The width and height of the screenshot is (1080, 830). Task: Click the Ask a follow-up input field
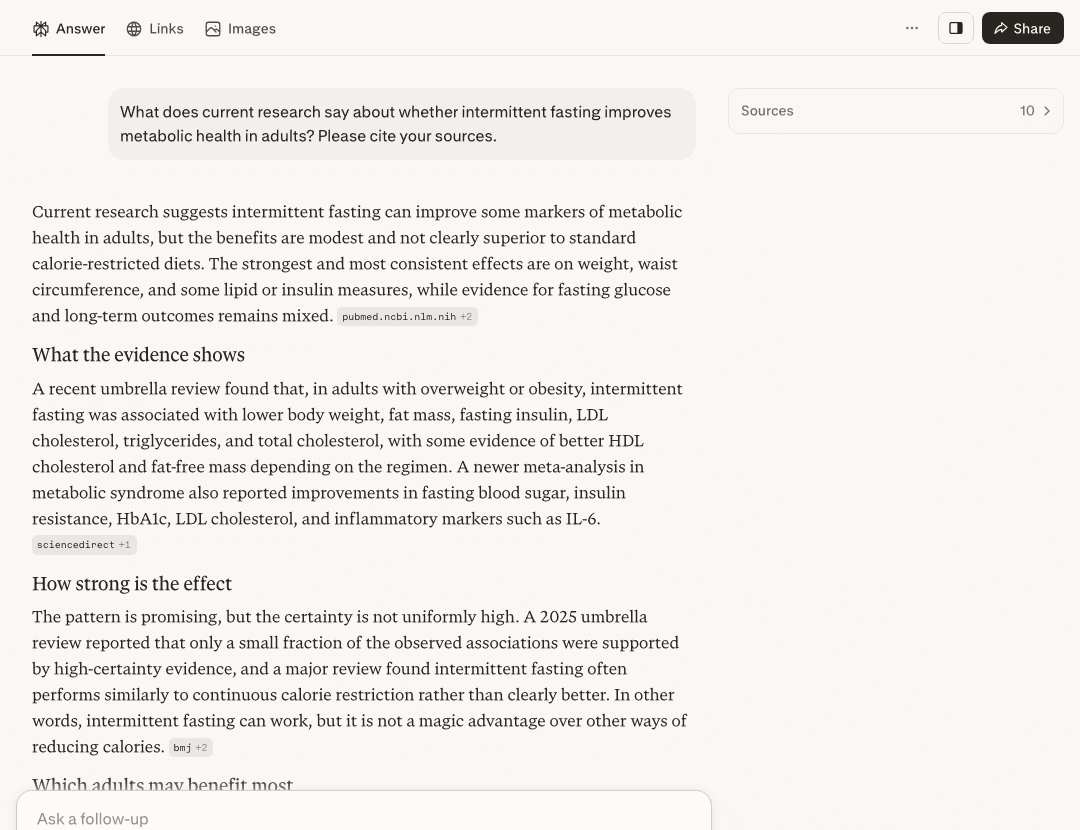pyautogui.click(x=364, y=818)
